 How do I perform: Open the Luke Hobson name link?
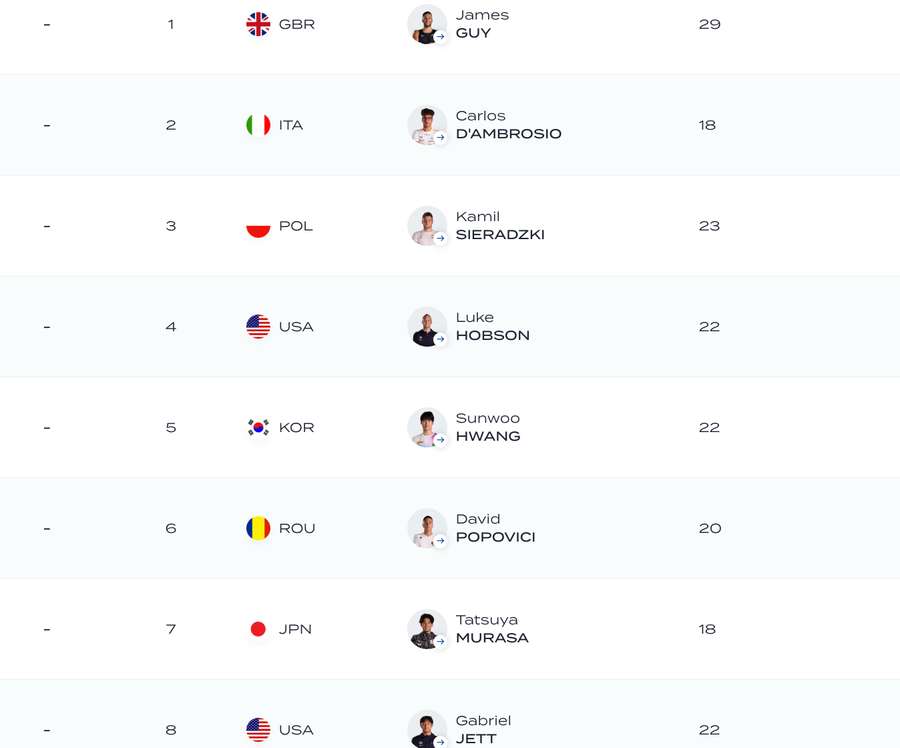(492, 327)
